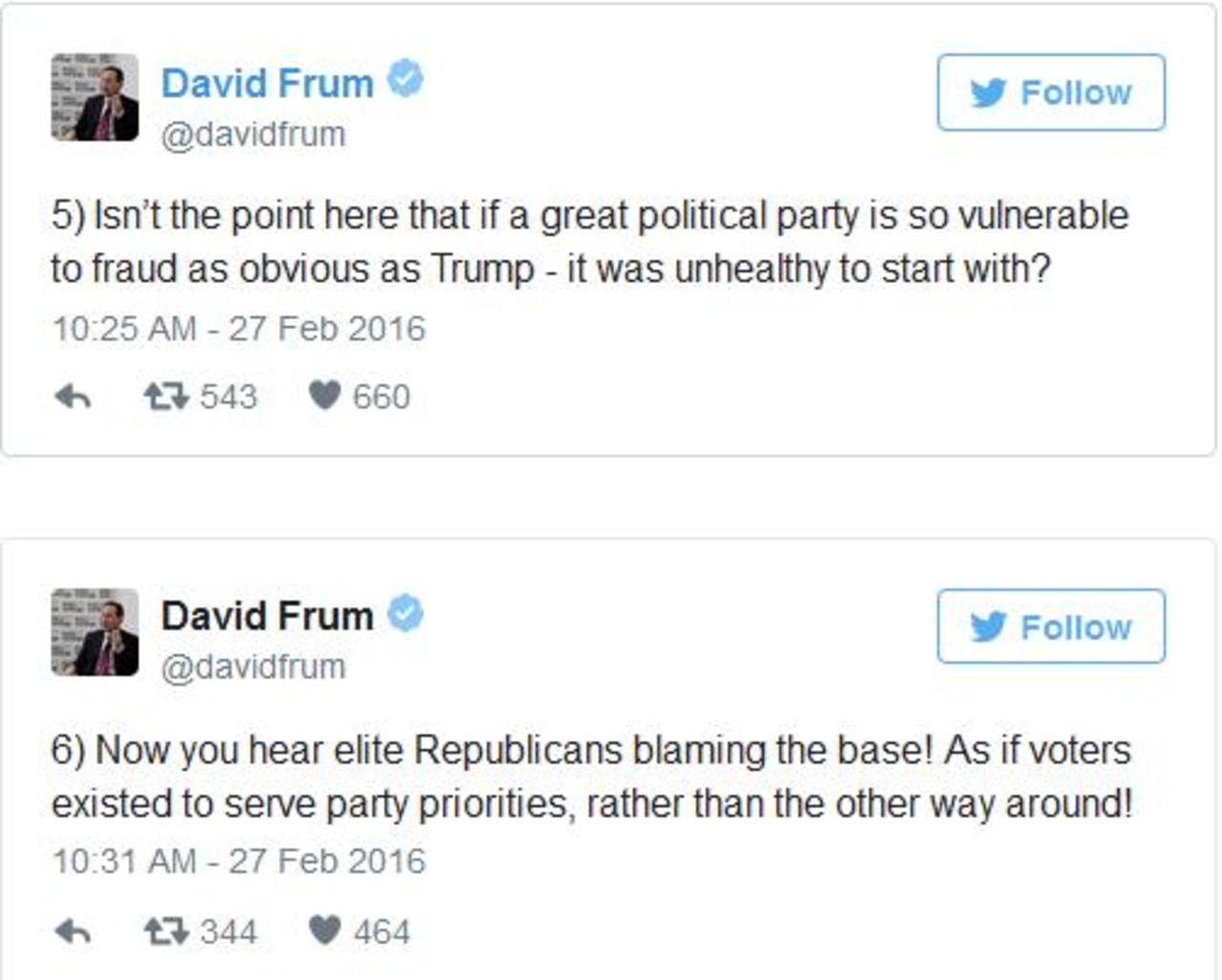Follow David Frum from first tweet

point(1050,93)
